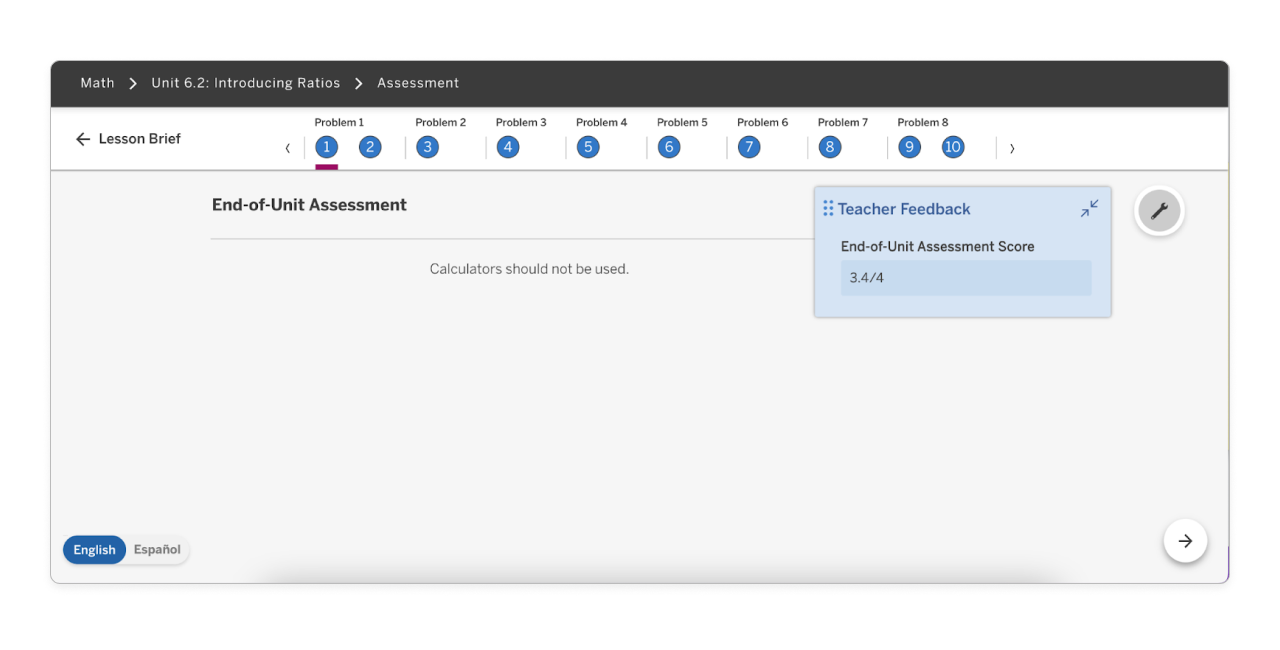The height and width of the screenshot is (650, 1280).
Task: Open screen 8 for Problem 7
Action: 829,147
